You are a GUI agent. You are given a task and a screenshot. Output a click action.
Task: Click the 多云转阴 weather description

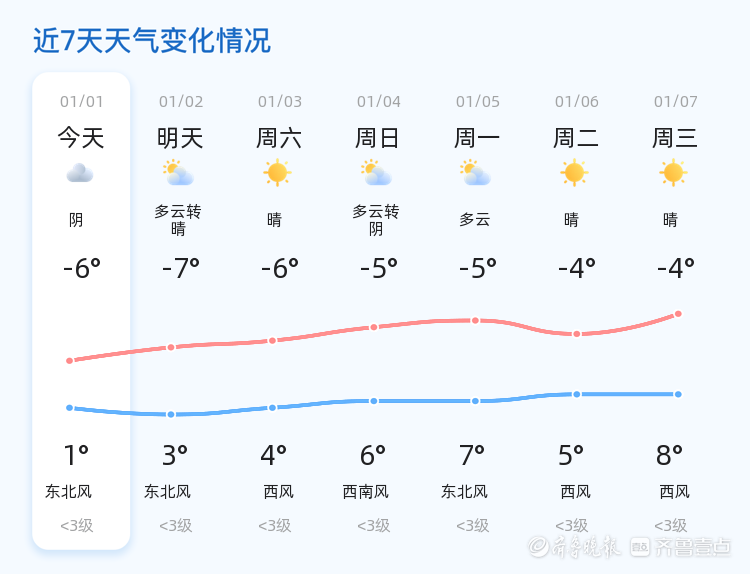pyautogui.click(x=376, y=220)
